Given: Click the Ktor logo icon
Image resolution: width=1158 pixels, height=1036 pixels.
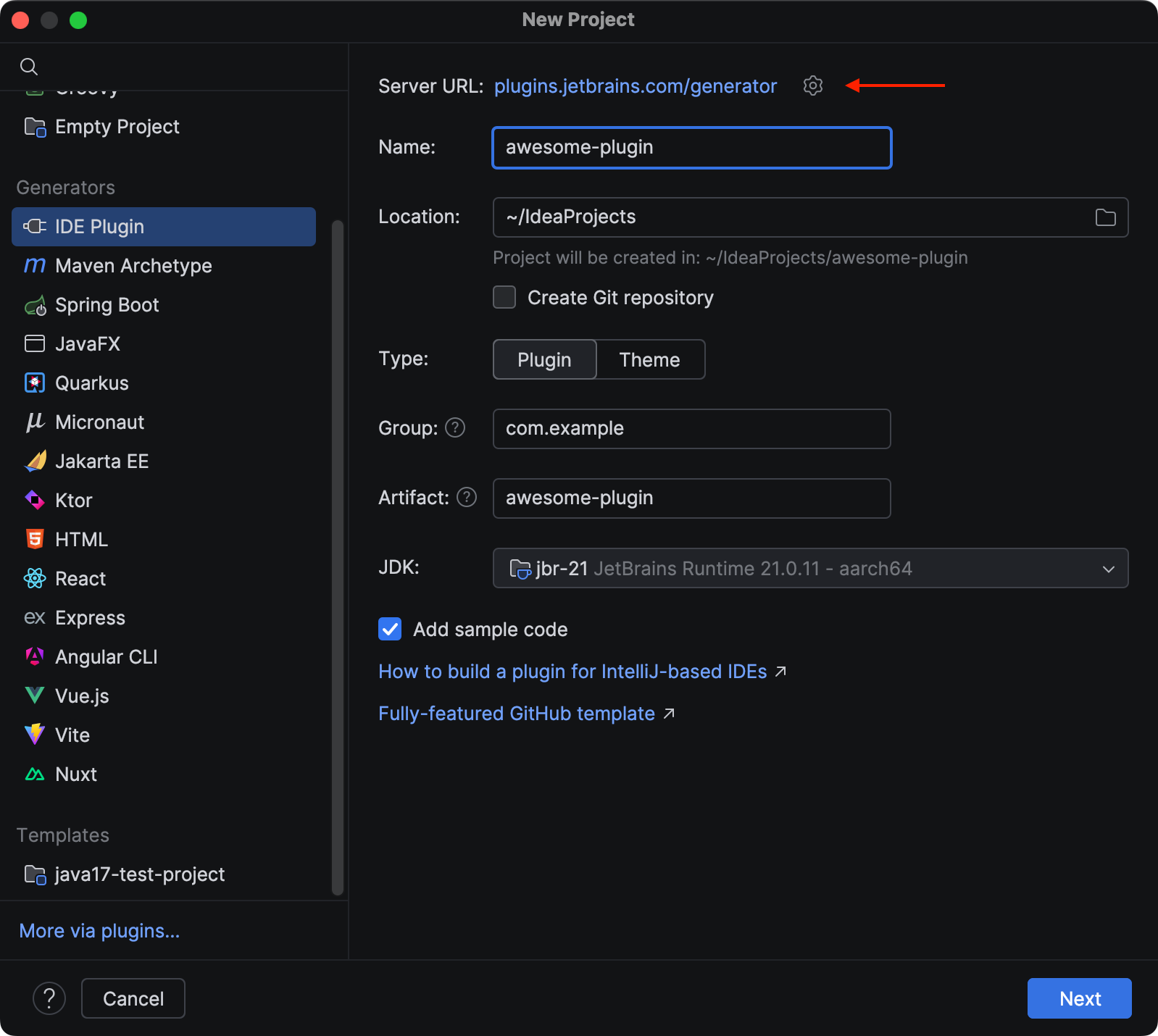Looking at the screenshot, I should coord(35,501).
